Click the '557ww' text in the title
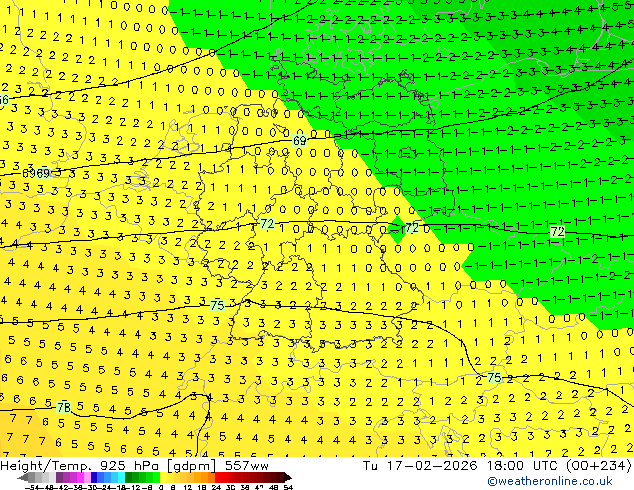The width and height of the screenshot is (634, 490). click(x=247, y=466)
